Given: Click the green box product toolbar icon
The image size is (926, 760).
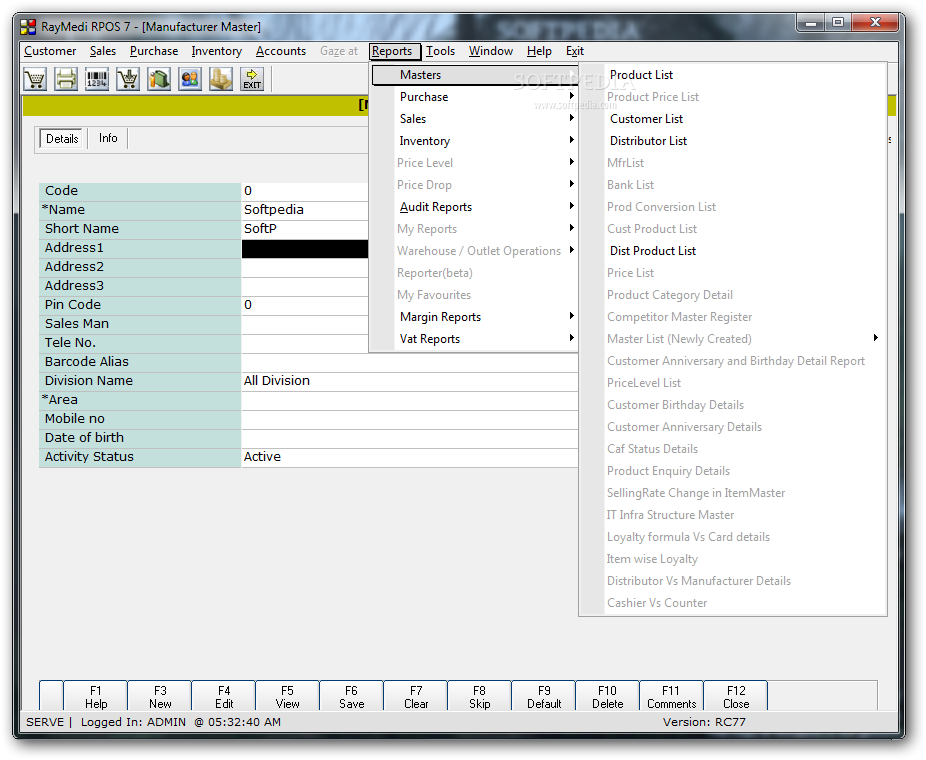Looking at the screenshot, I should pos(159,79).
